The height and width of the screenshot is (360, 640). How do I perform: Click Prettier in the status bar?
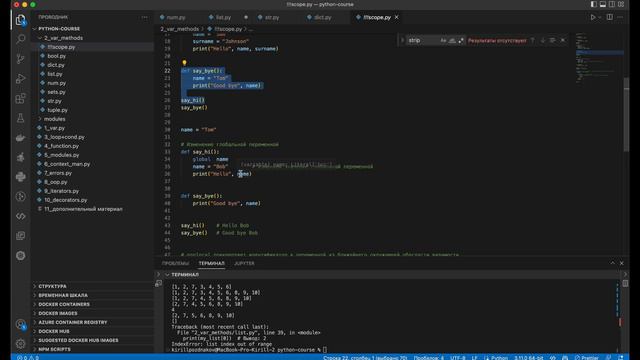click(x=586, y=358)
